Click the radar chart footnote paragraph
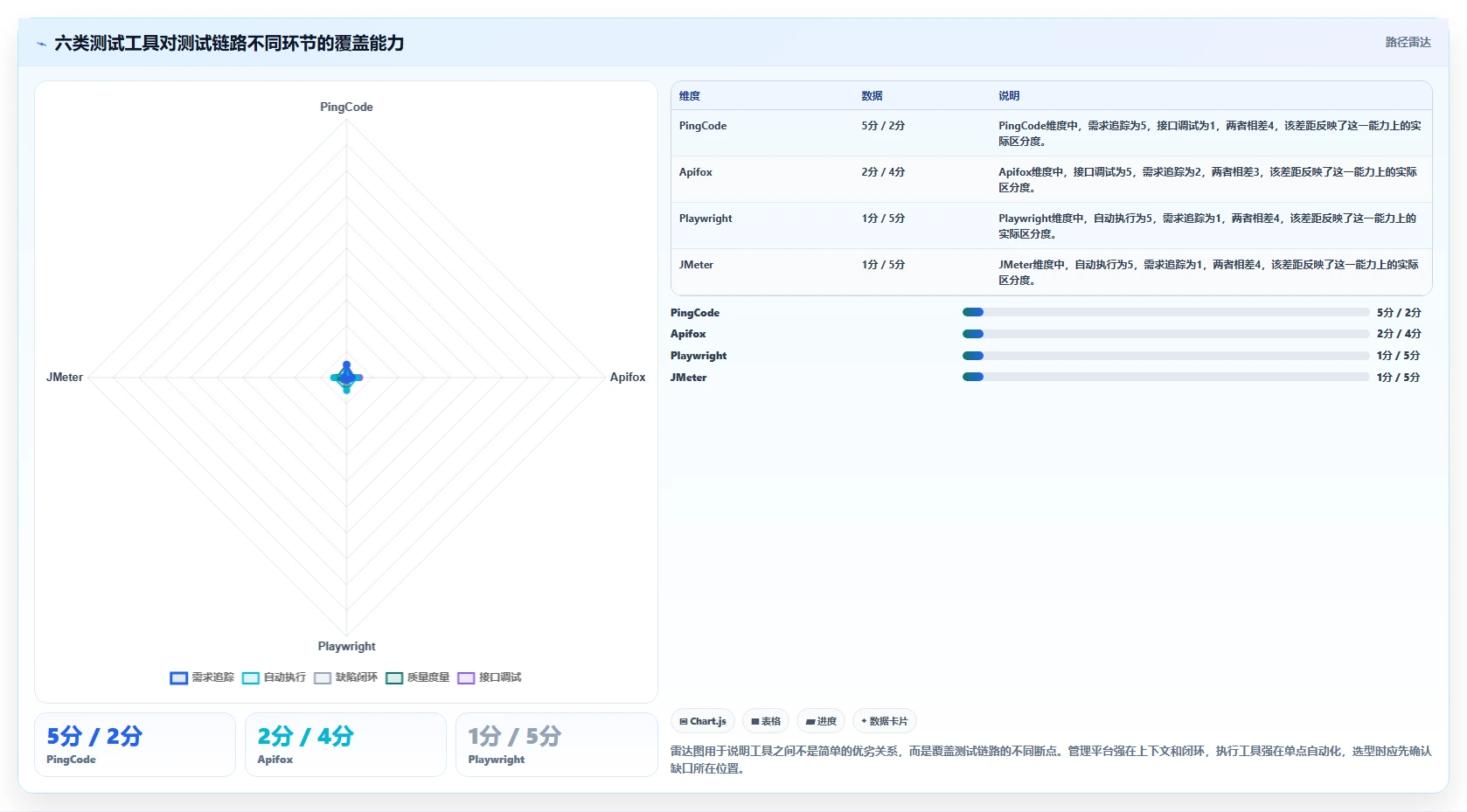The height and width of the screenshot is (812, 1467). [1051, 760]
